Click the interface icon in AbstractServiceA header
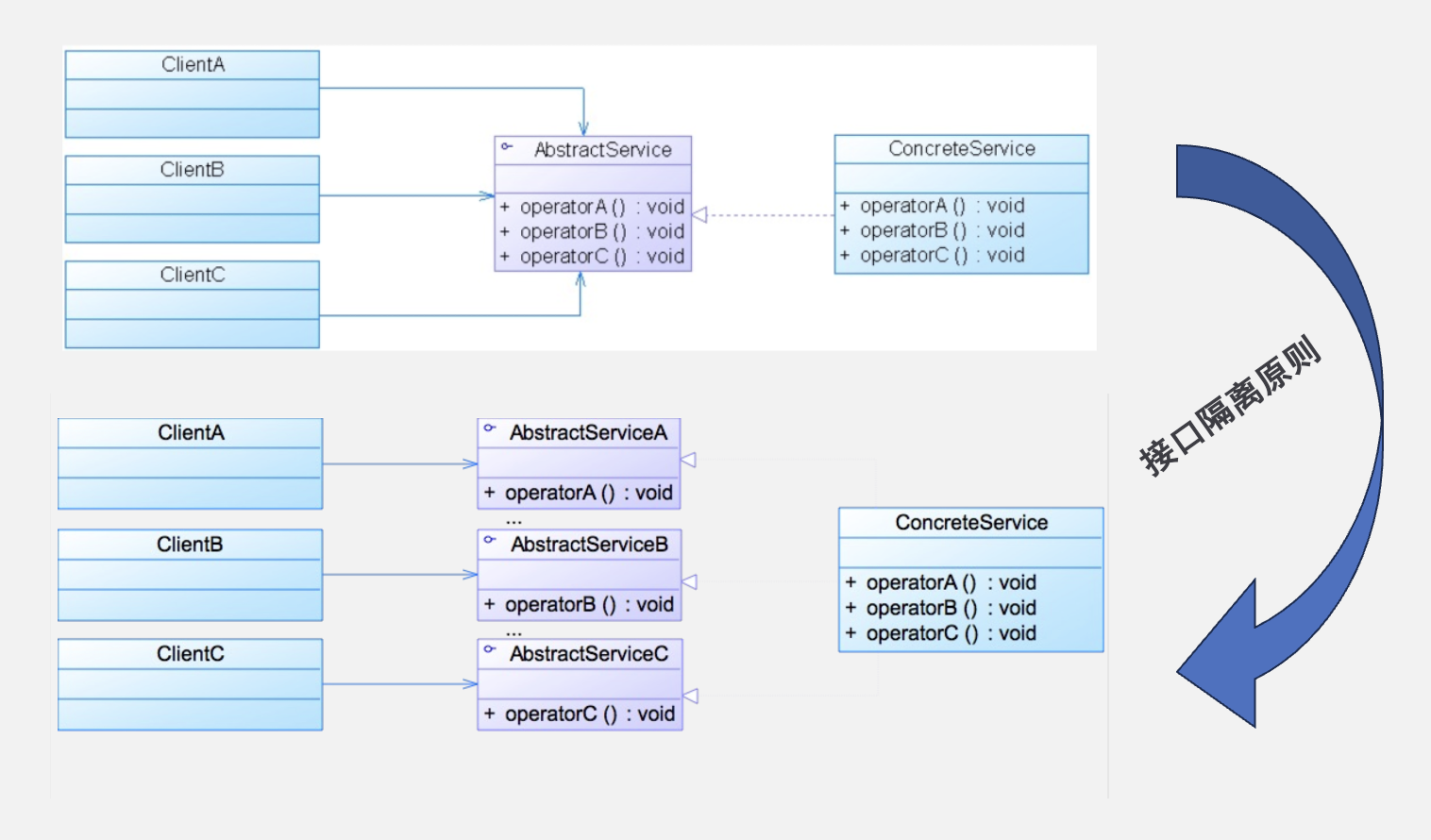 point(489,428)
